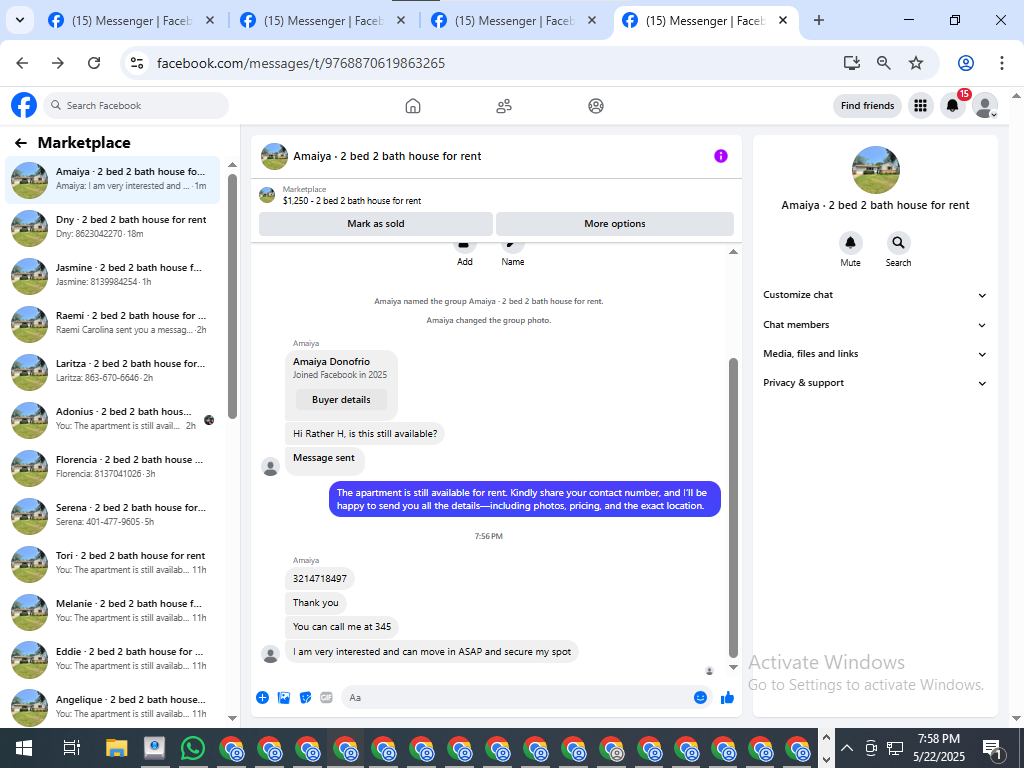Open the Groups icon in top navigation
Screen dimensions: 1024x768
[596, 106]
